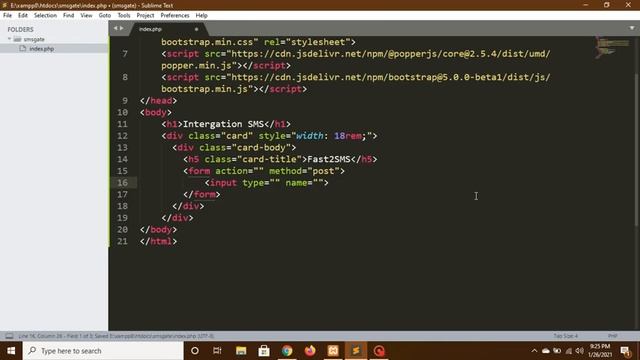This screenshot has height=360, width=640.
Task: Click OneDrive cloud tray icon
Action: coord(546,351)
